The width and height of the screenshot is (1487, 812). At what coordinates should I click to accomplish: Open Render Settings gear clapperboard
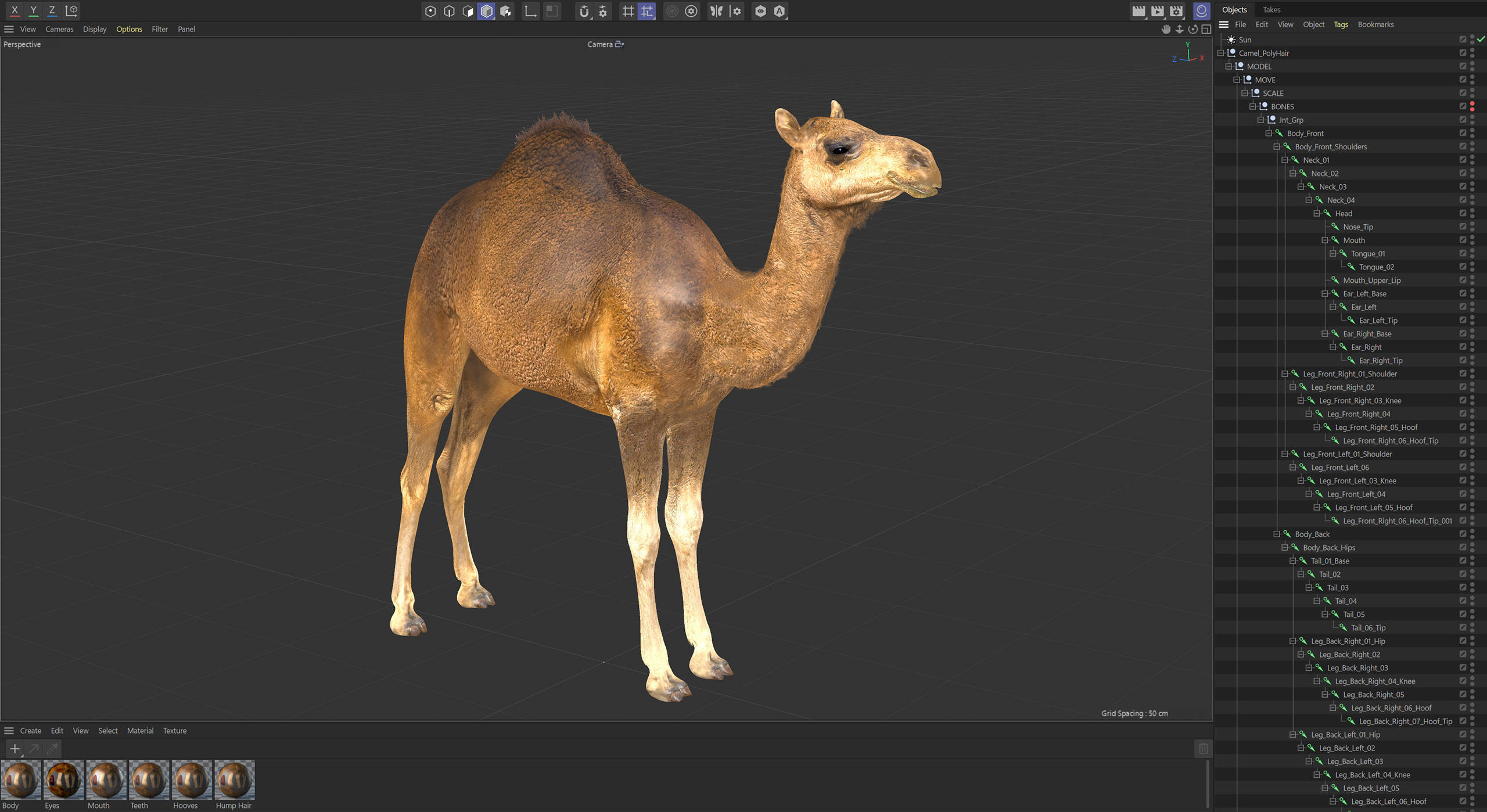tap(1176, 11)
